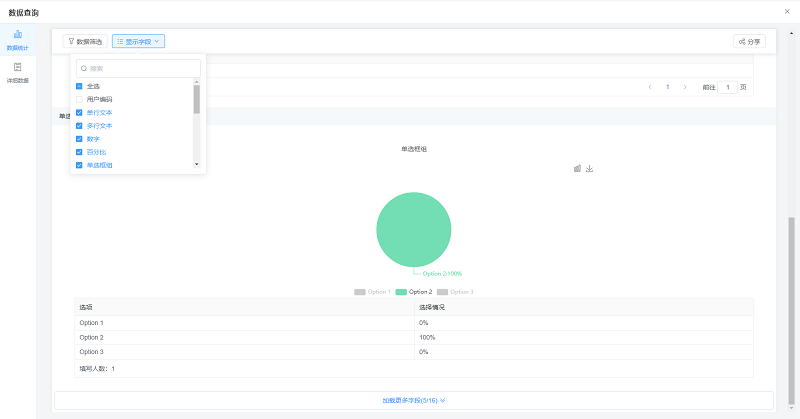The height and width of the screenshot is (419, 800).
Task: Download the pie chart image
Action: [590, 168]
